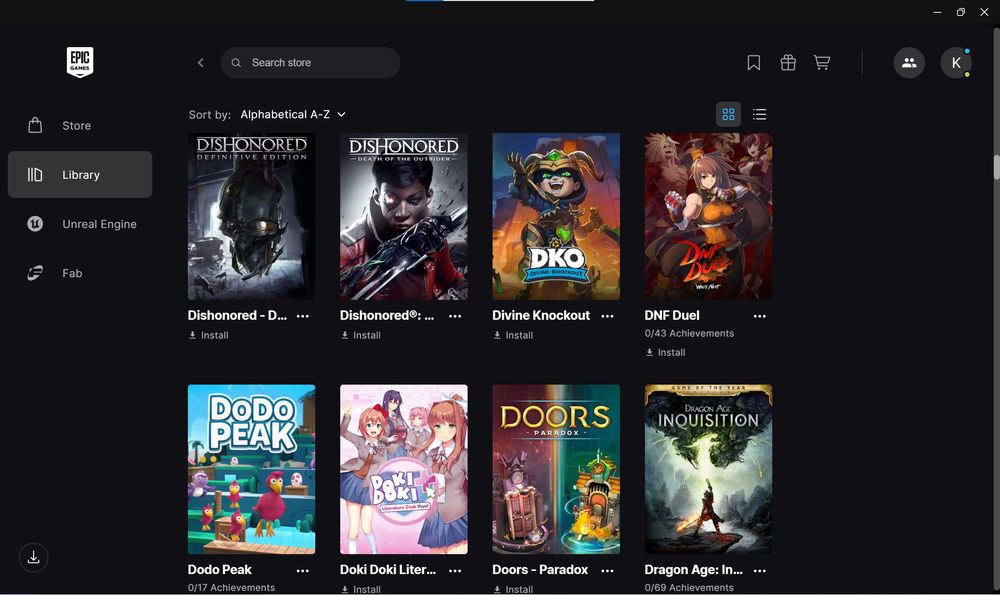Image resolution: width=1000 pixels, height=595 pixels.
Task: Click the Search store field
Action: click(310, 62)
